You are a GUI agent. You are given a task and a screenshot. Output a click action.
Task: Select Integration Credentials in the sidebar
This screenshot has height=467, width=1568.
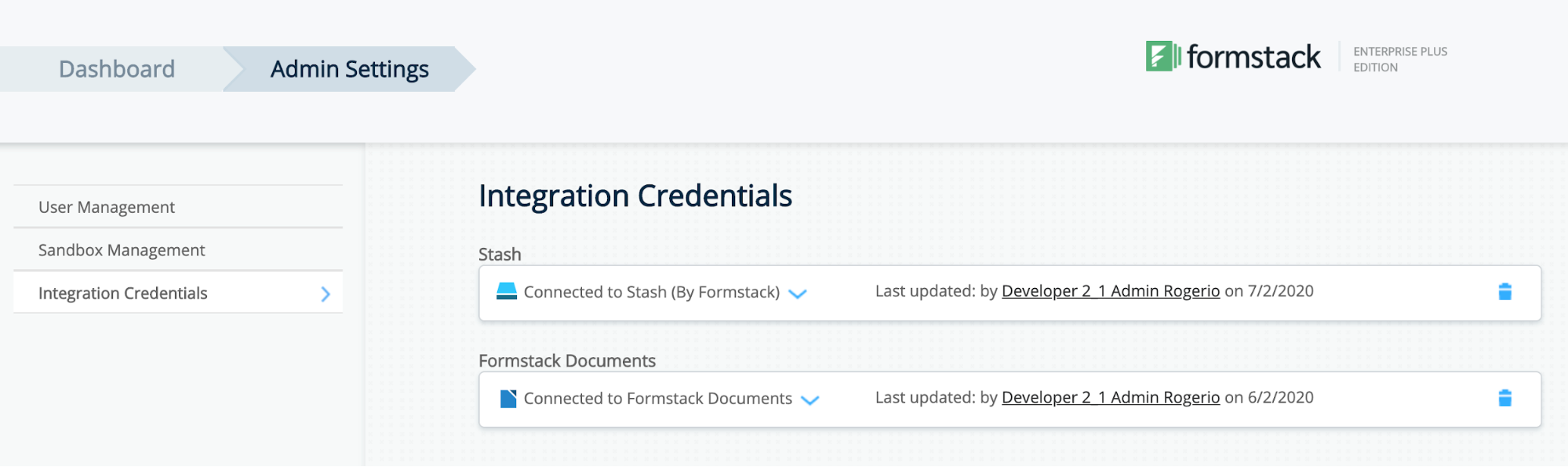pos(123,293)
